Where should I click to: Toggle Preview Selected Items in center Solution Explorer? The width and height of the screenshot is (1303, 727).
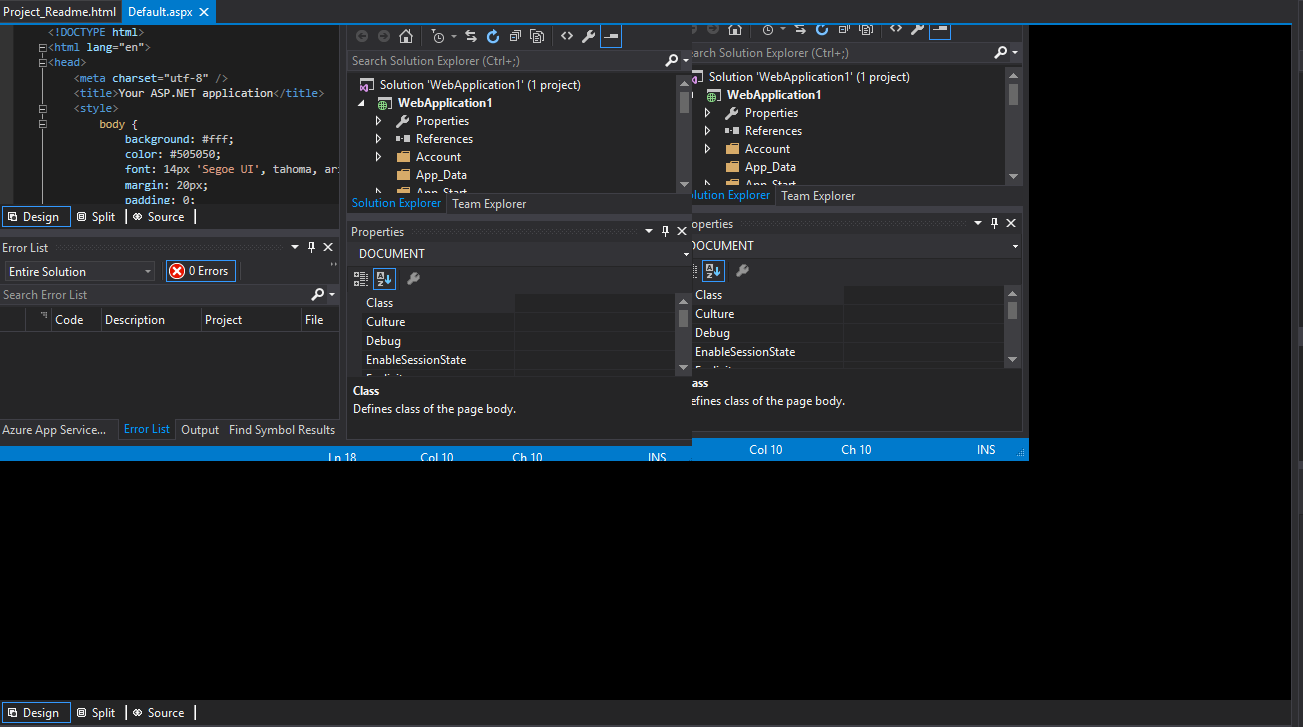(611, 36)
